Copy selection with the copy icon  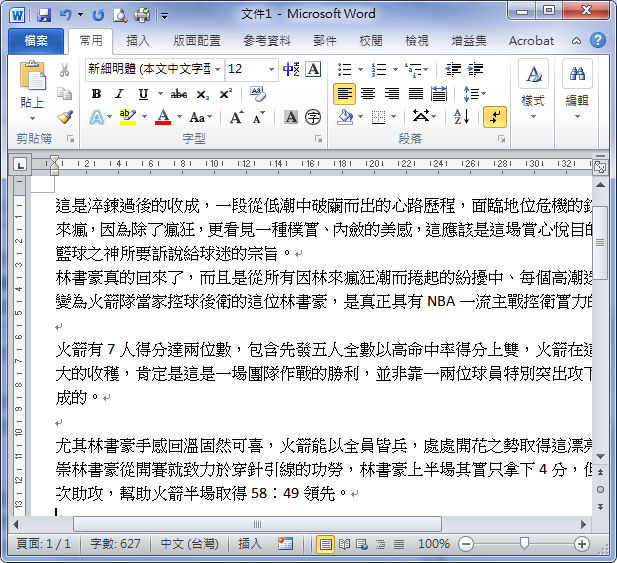click(x=64, y=94)
